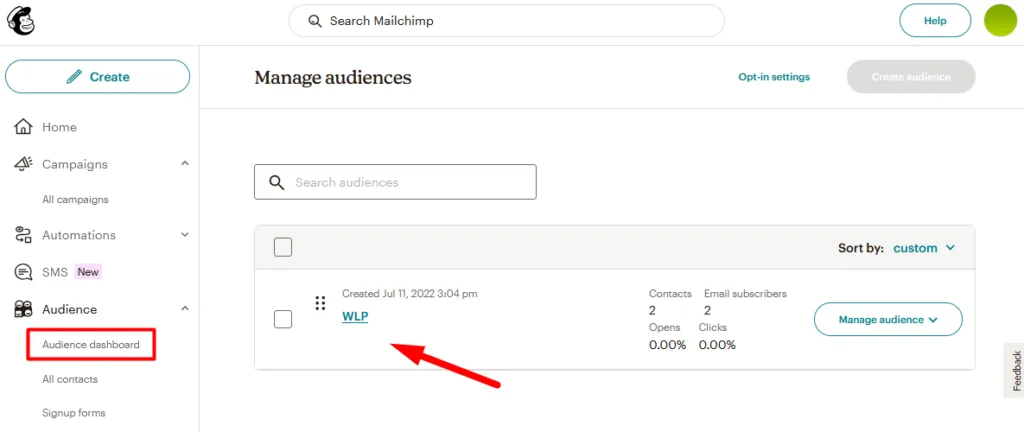Screen dimensions: 1024x432
Task: Expand the Automations menu chevron
Action: point(185,234)
